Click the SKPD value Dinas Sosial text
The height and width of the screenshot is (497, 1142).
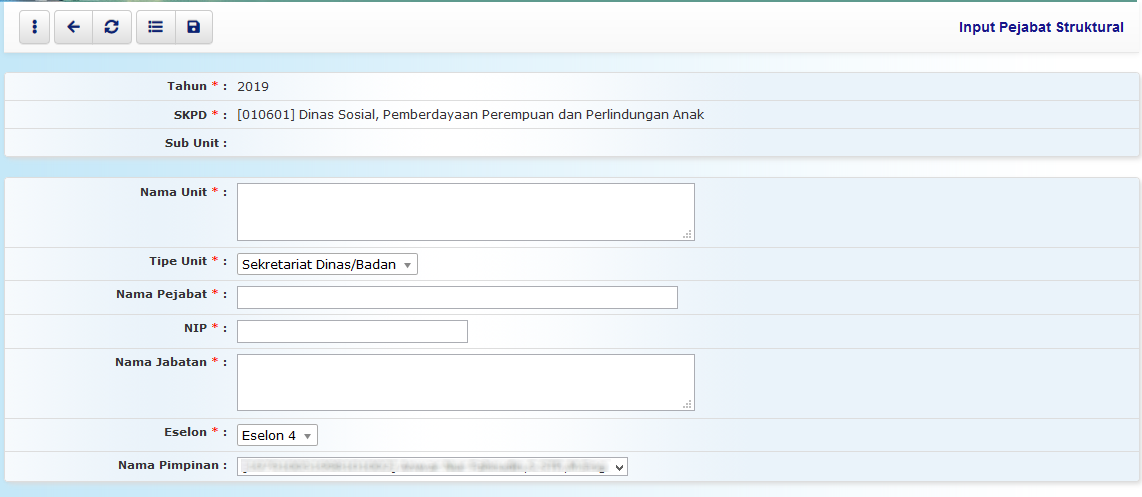(x=470, y=115)
